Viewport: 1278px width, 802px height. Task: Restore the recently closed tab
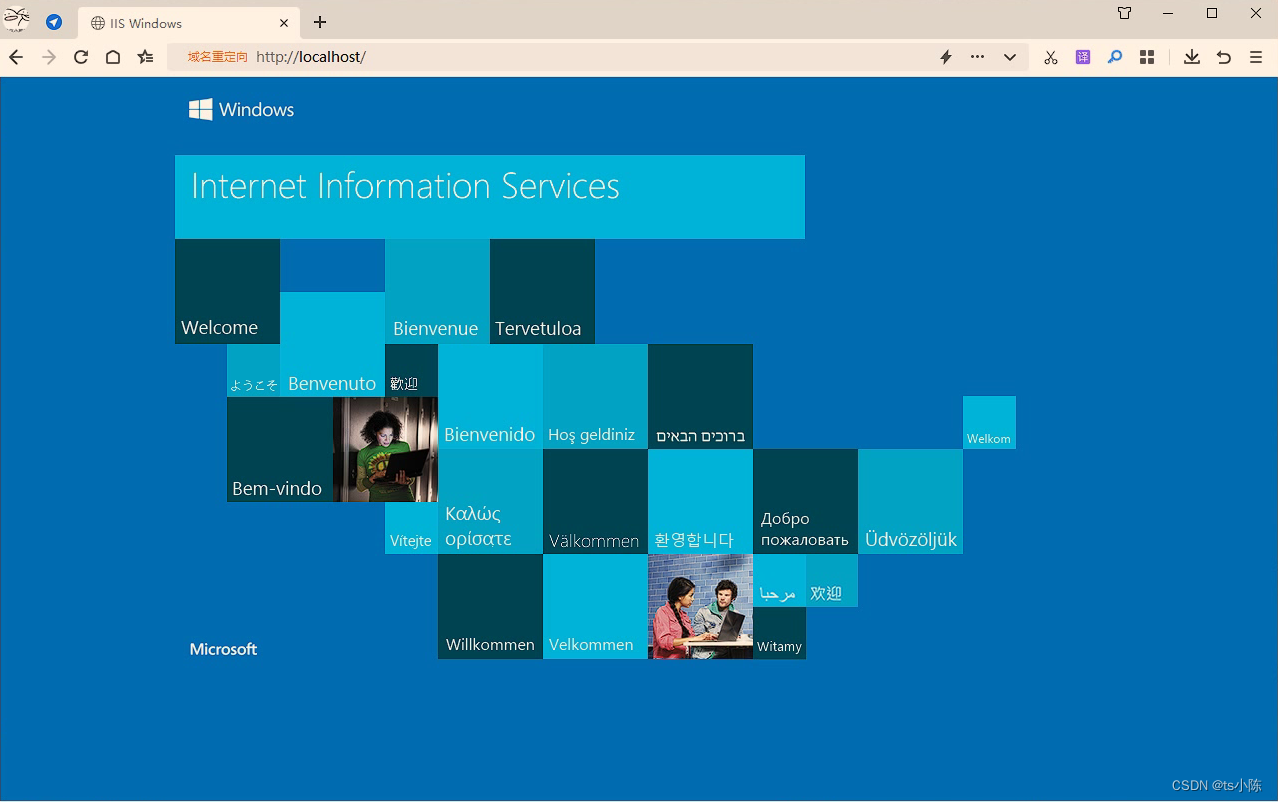(1224, 57)
